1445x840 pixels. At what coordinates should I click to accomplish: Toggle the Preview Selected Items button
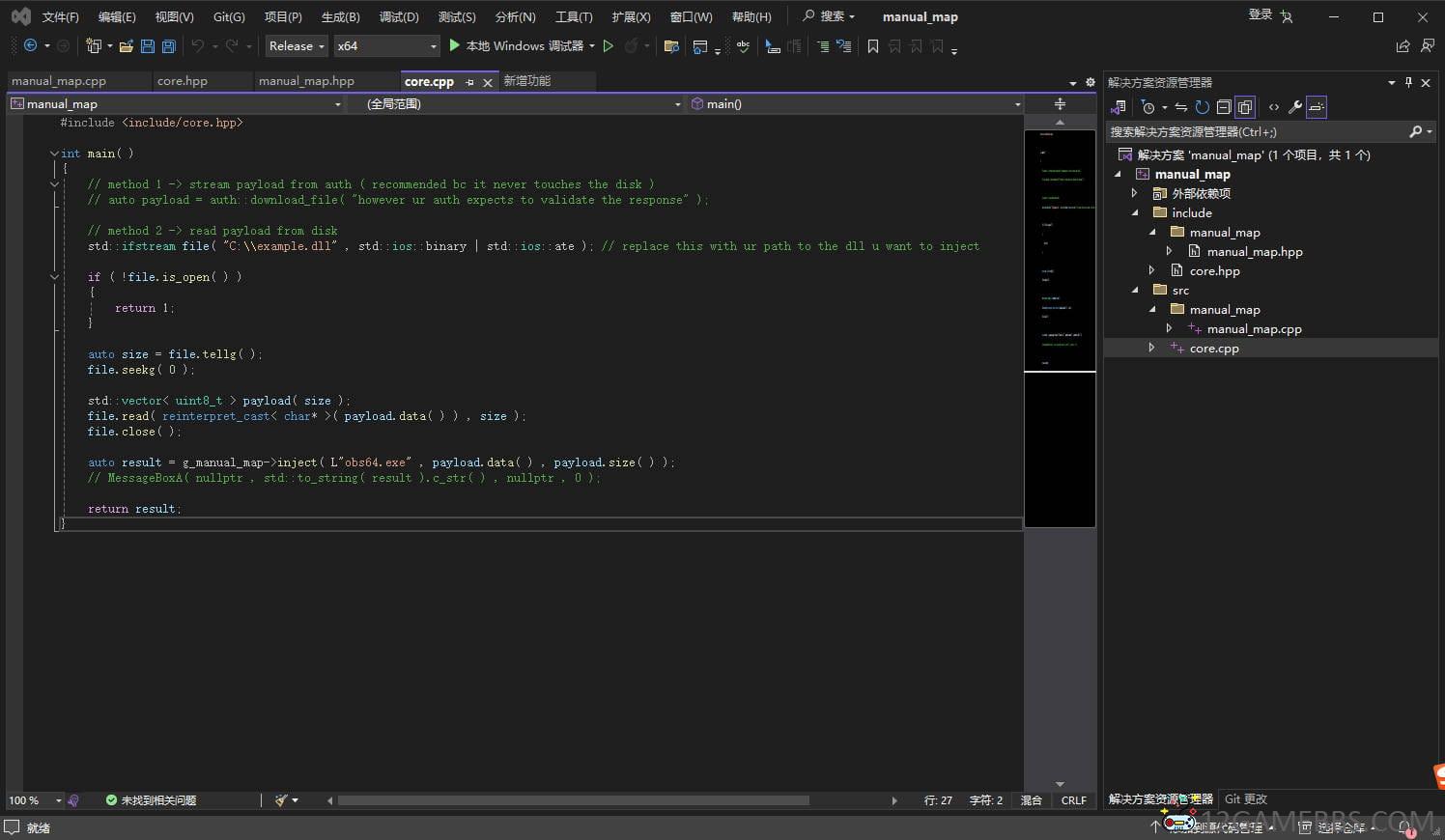pos(1317,107)
